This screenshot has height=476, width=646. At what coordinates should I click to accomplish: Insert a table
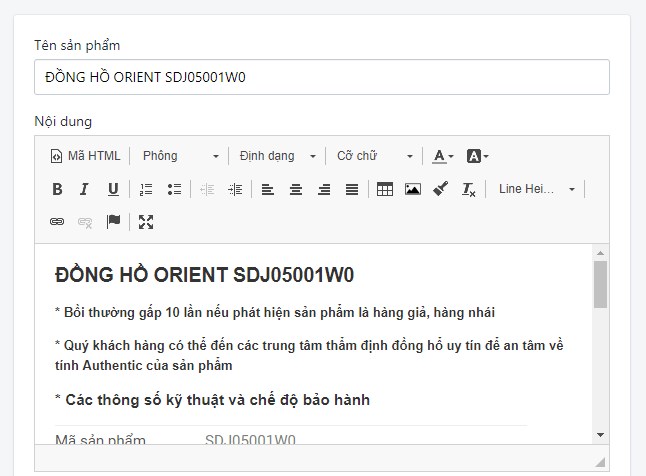pyautogui.click(x=385, y=189)
